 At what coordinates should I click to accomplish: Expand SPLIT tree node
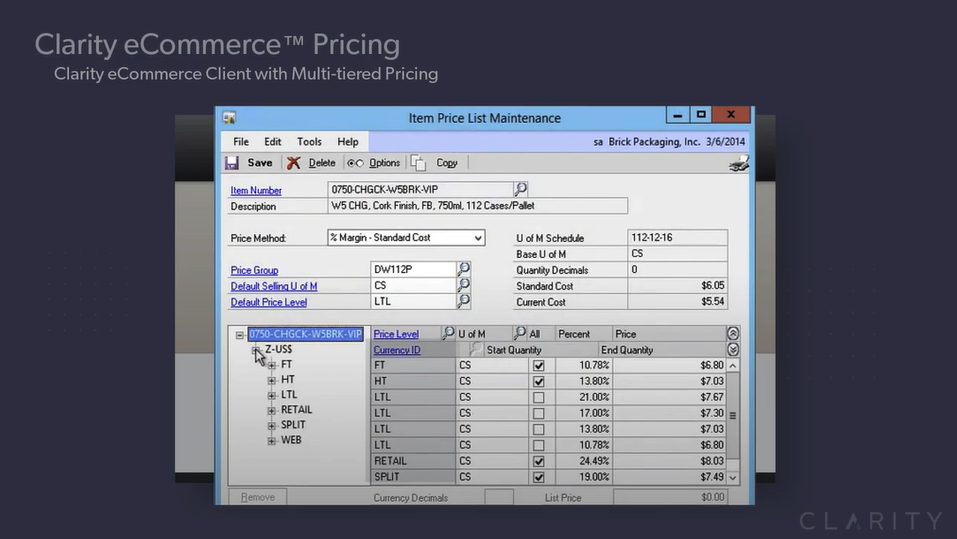[x=272, y=425]
